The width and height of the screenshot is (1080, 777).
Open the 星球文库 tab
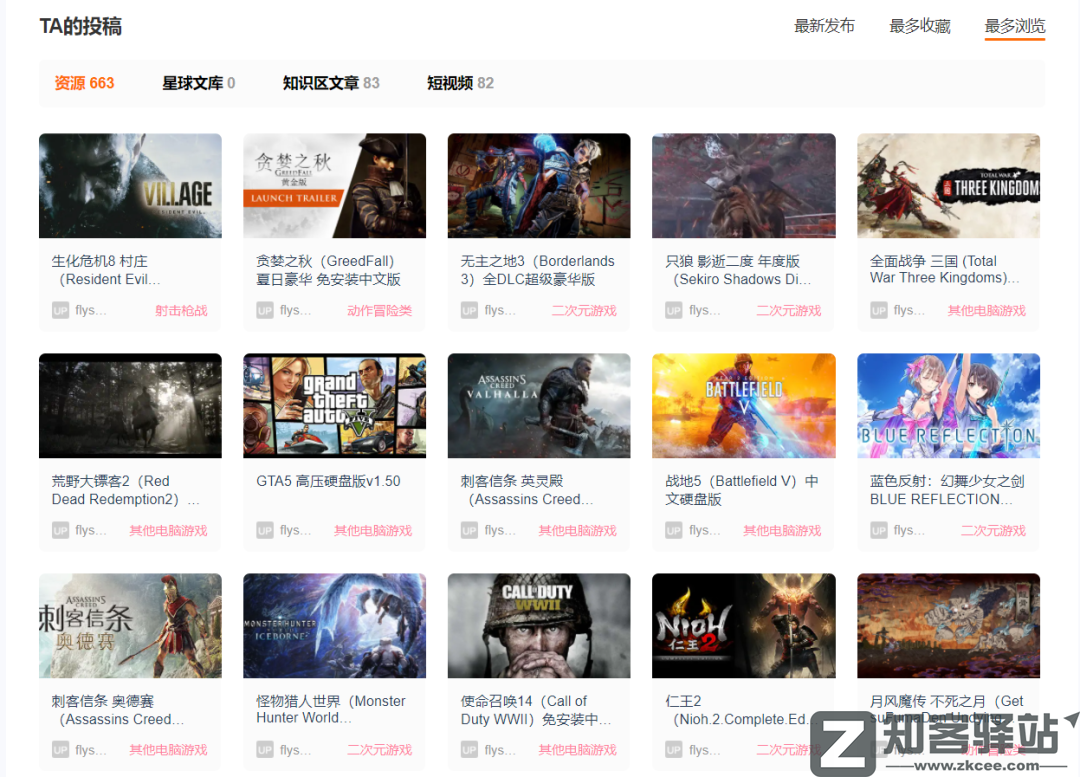coord(198,83)
